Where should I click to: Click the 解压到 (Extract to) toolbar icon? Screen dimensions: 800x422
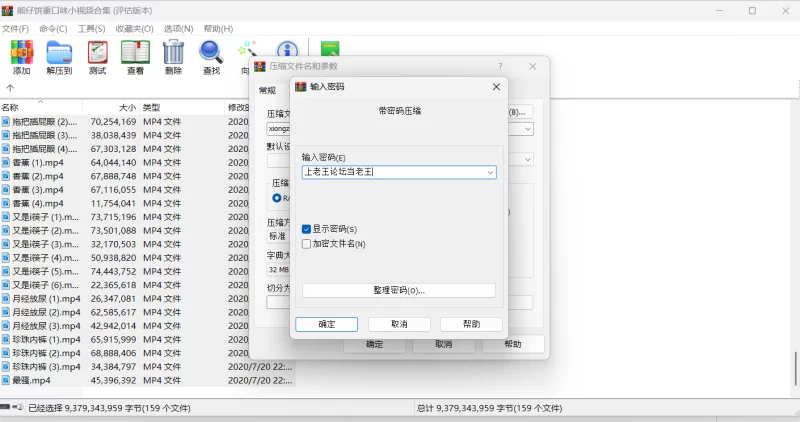tap(59, 52)
